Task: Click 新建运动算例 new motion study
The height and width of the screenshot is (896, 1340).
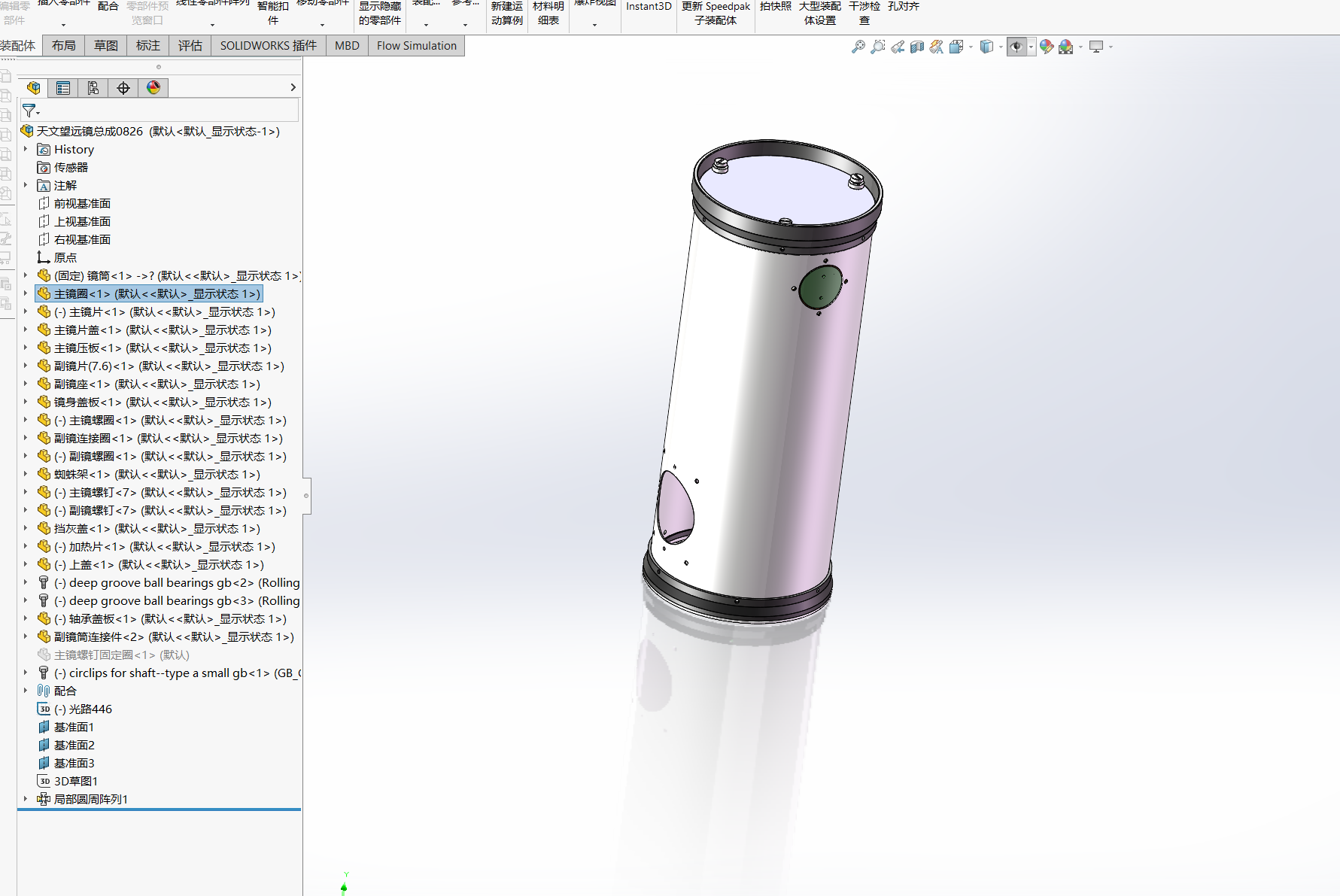Action: [x=507, y=13]
